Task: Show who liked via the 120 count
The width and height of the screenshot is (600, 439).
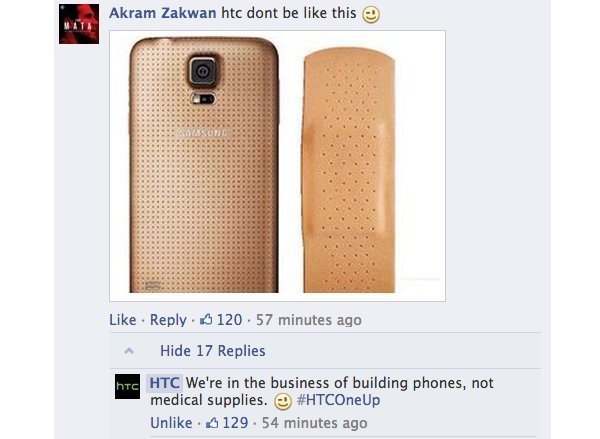Action: (x=229, y=320)
